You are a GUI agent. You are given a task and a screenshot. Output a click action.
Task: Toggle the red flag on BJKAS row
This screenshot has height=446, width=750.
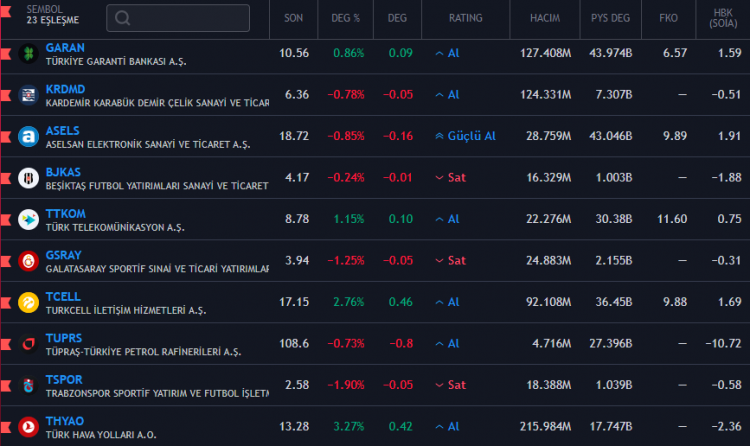coord(6,178)
